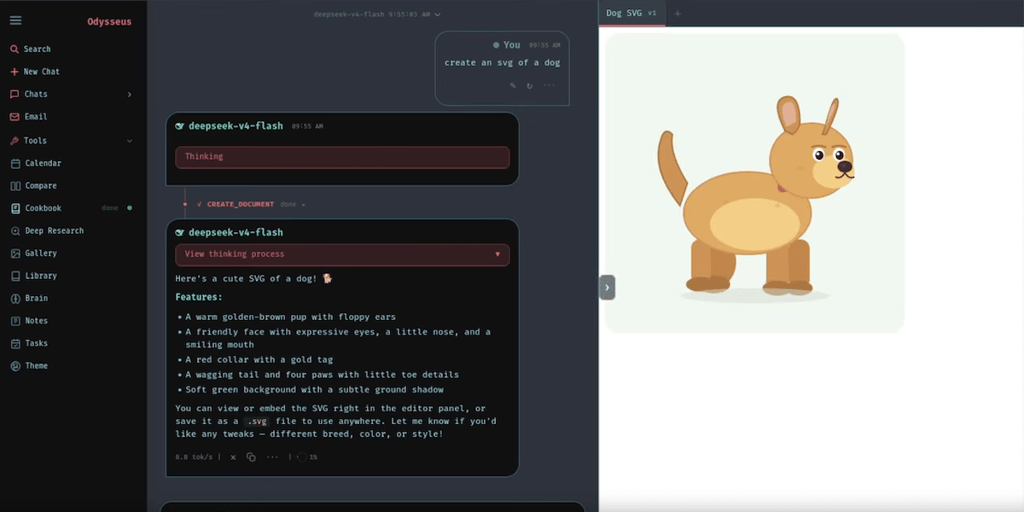Click the .svg inline code text
1024x512 pixels.
[x=256, y=422]
